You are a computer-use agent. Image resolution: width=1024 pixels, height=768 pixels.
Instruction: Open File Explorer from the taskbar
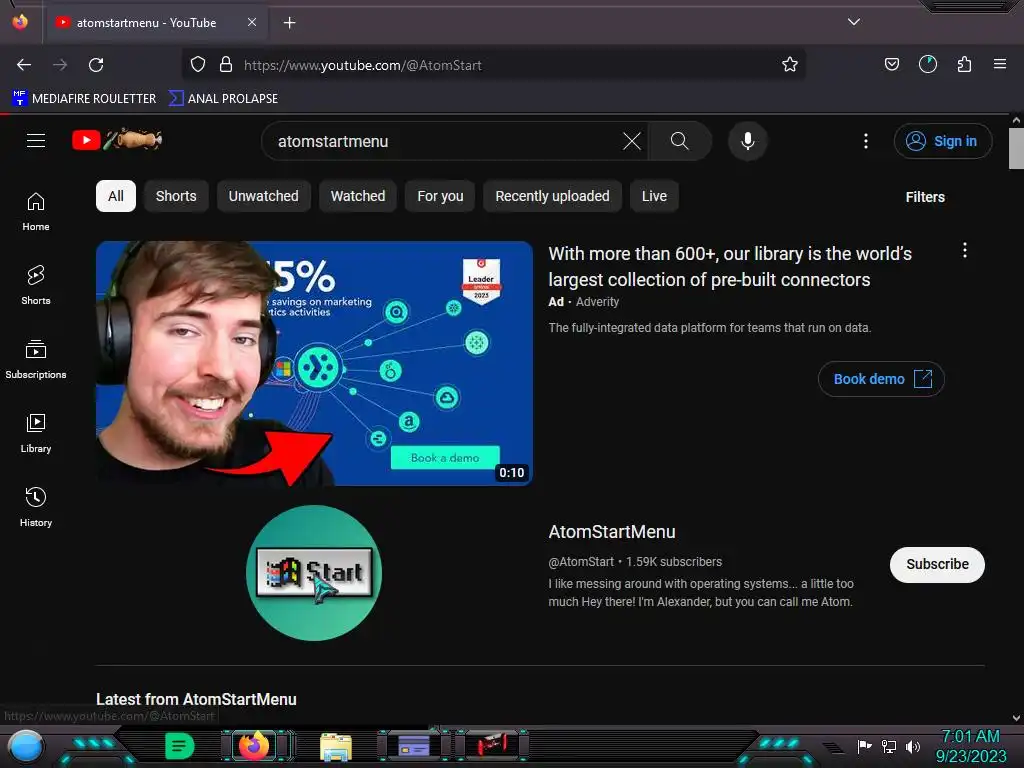point(336,746)
